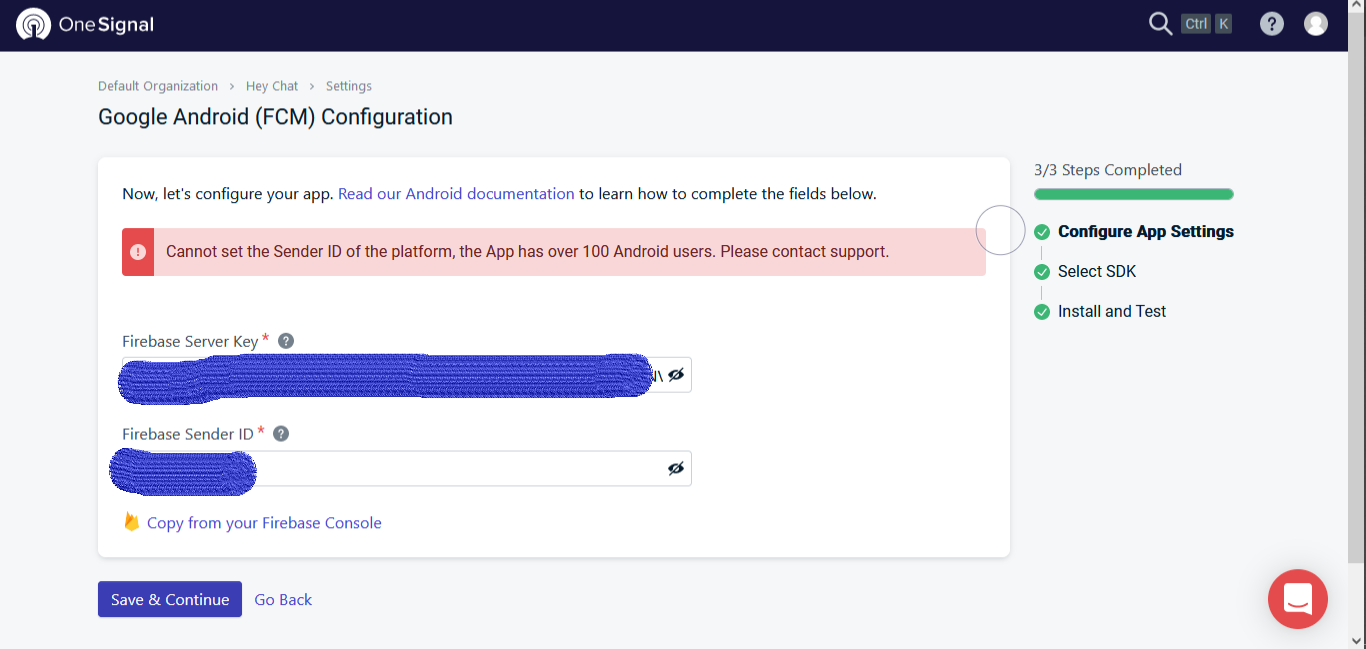Click the Google Android (FCM) Configuration heading
1366x649 pixels.
(275, 117)
